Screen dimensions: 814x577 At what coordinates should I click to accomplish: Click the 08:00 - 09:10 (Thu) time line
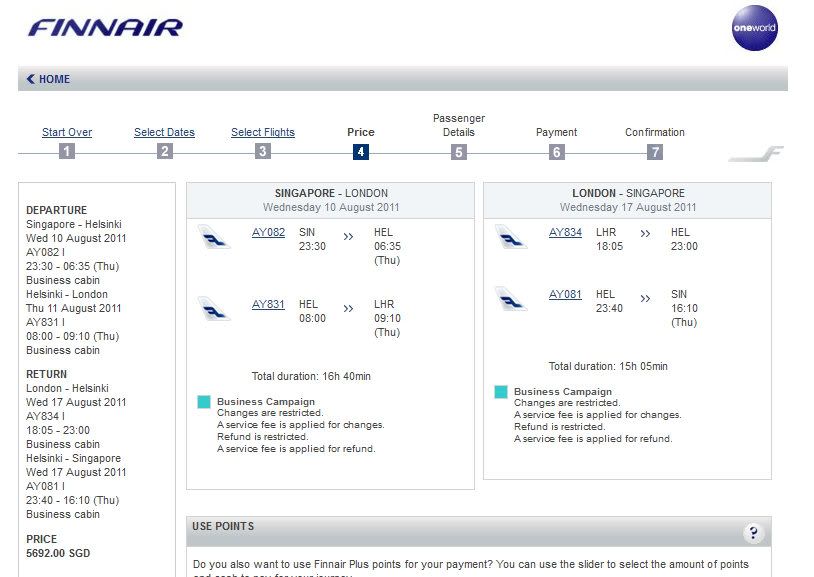click(73, 337)
